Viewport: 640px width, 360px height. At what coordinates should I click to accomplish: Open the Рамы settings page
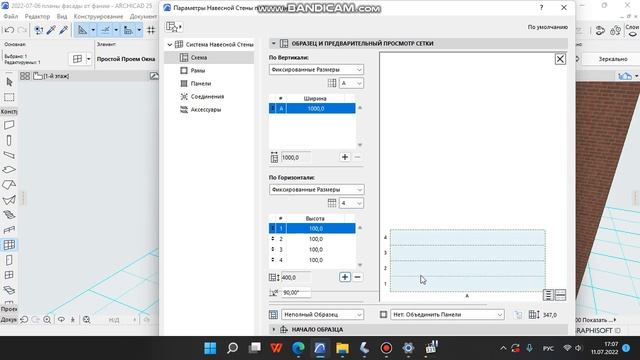(198, 71)
